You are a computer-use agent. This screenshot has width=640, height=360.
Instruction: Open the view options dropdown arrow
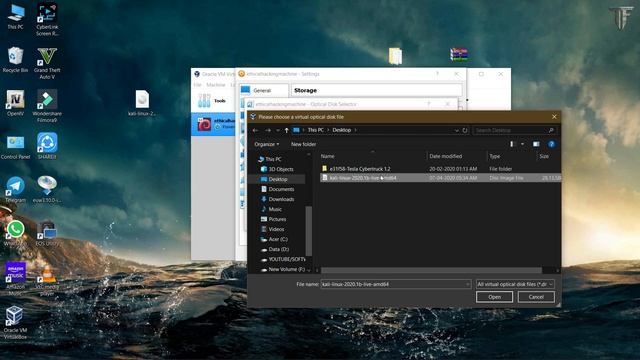(x=522, y=144)
